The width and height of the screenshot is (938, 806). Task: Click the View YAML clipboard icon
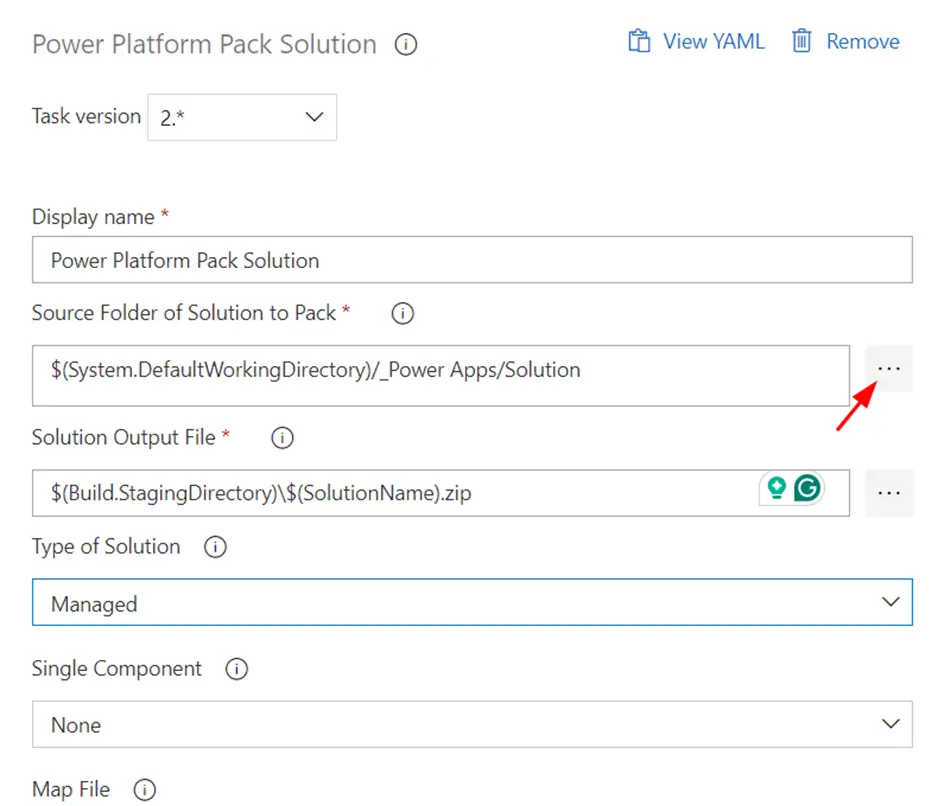pyautogui.click(x=639, y=41)
